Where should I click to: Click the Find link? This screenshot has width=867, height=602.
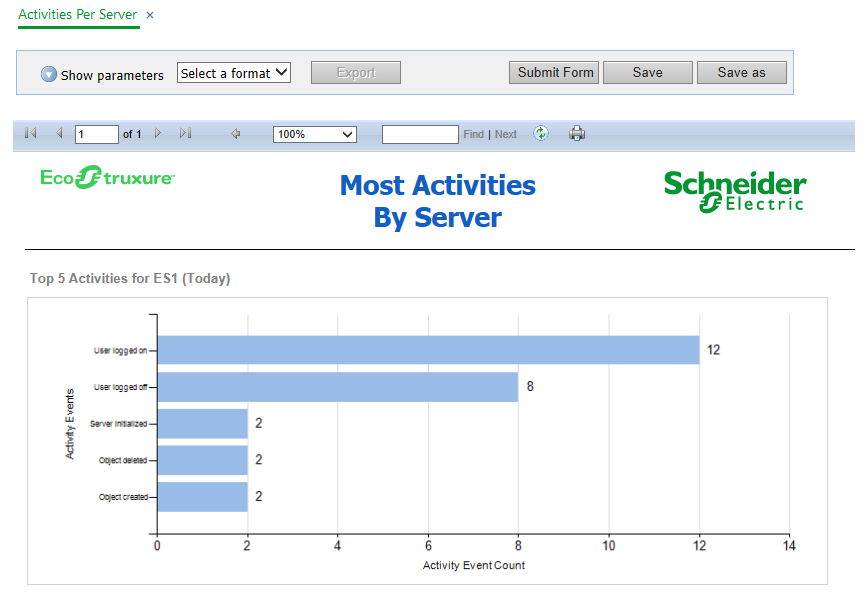tap(473, 134)
